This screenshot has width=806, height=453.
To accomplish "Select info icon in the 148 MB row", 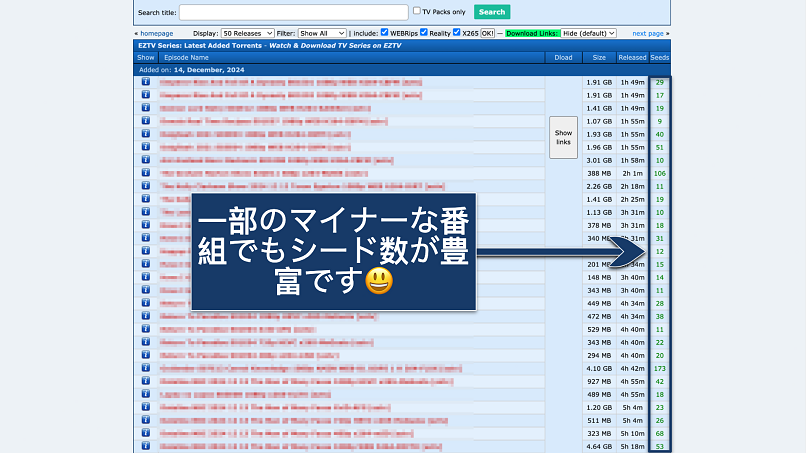I will (x=145, y=277).
